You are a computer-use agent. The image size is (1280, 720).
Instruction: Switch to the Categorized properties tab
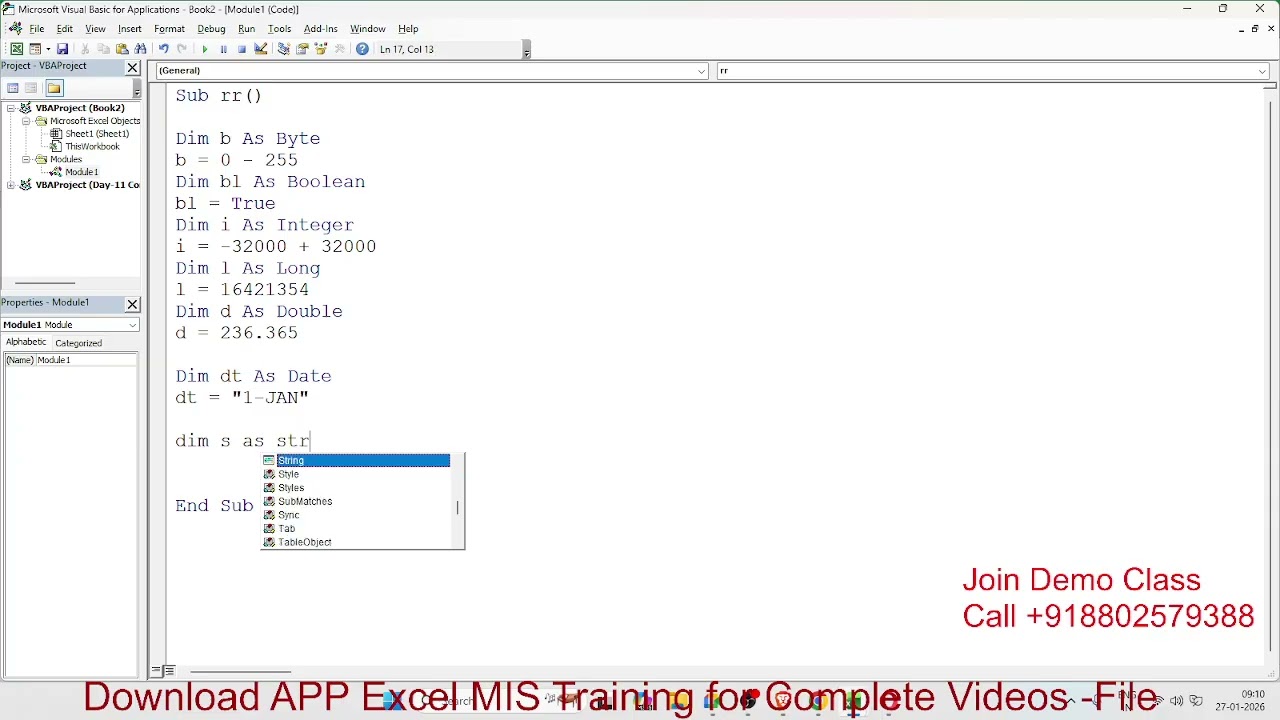tap(78, 343)
